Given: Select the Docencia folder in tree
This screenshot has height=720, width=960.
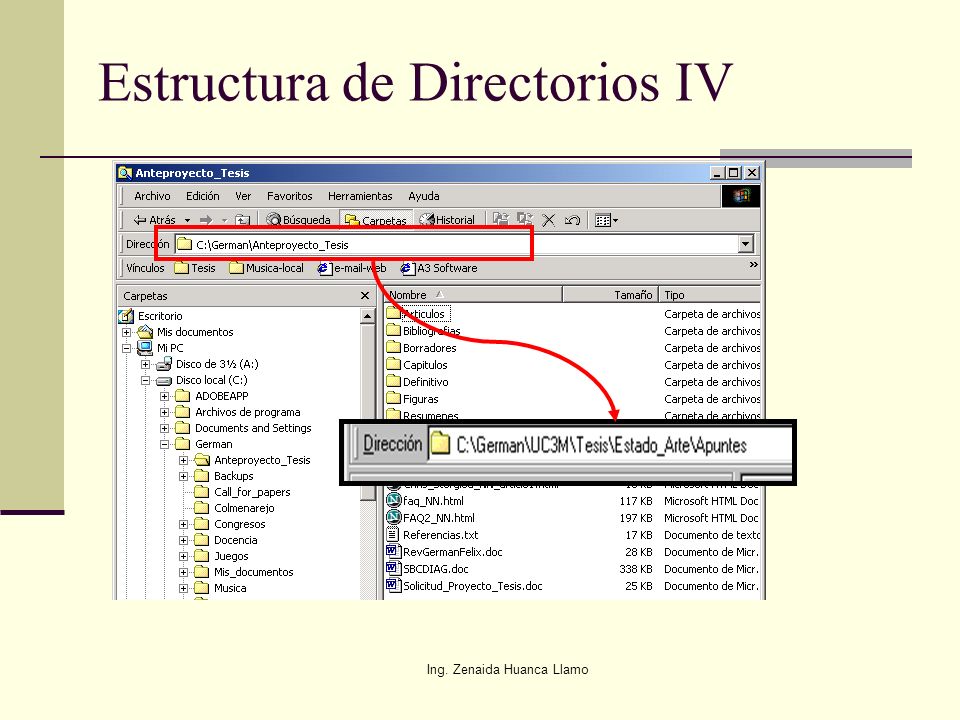Looking at the screenshot, I should [x=235, y=540].
